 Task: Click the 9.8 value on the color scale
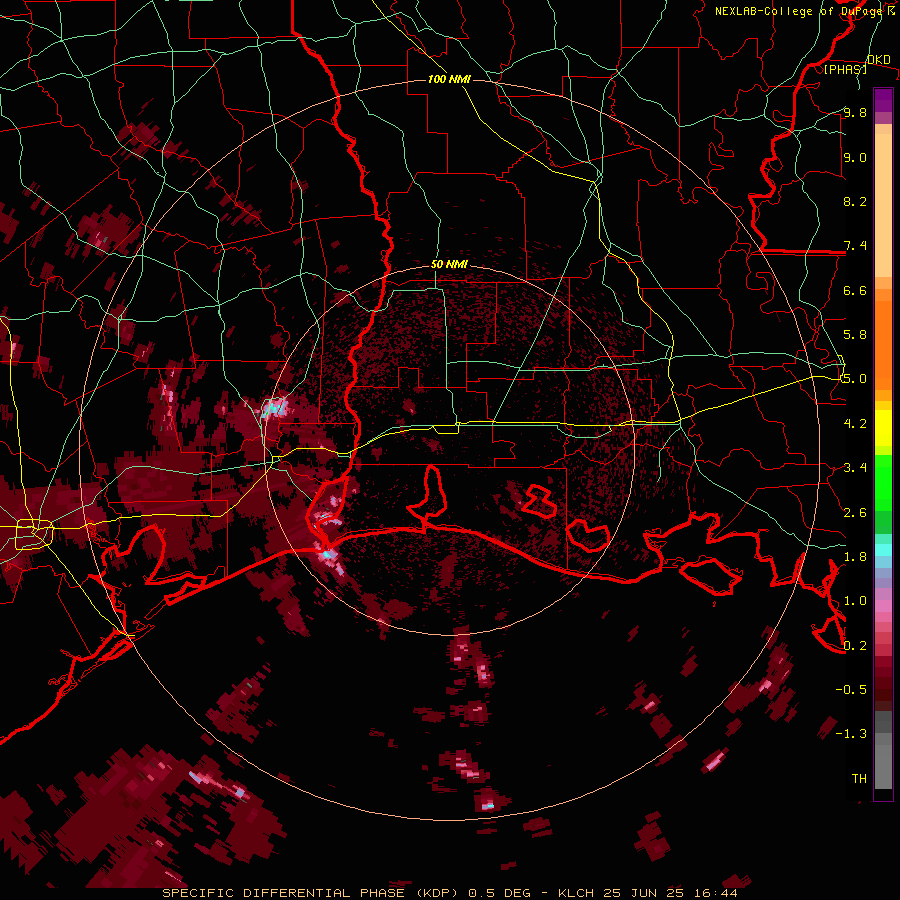pos(855,113)
